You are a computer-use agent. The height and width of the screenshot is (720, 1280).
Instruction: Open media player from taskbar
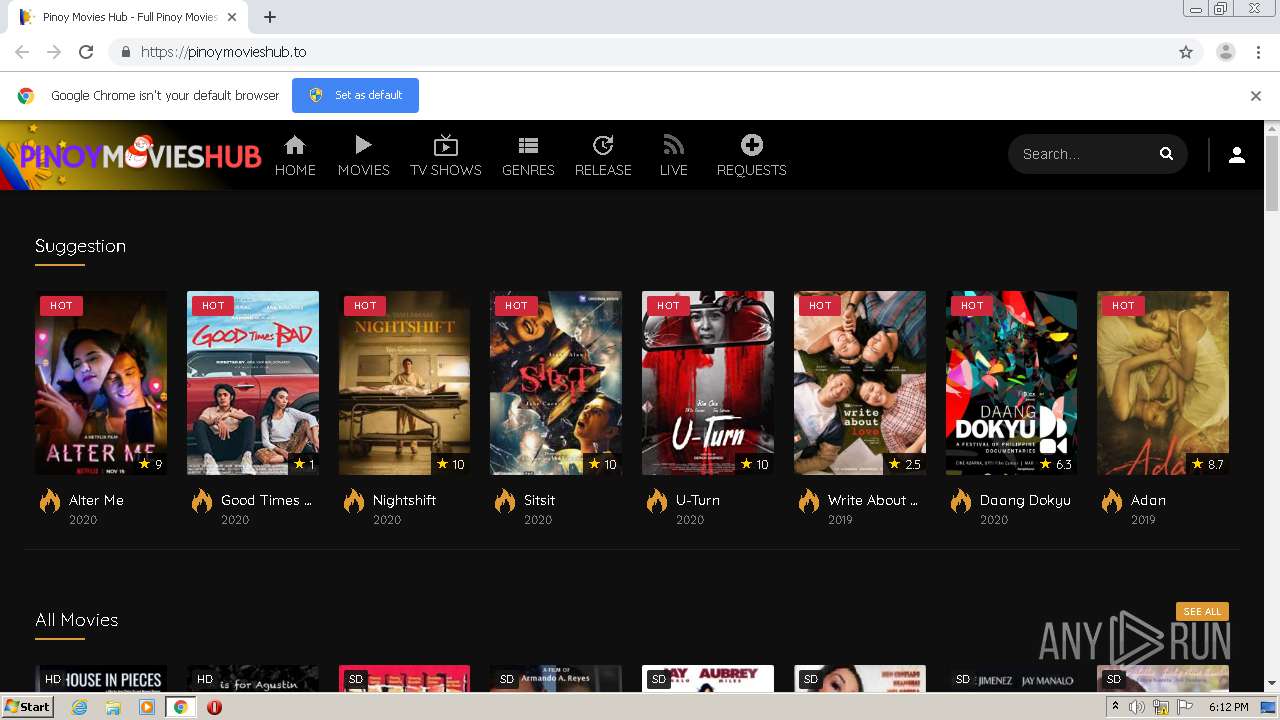tap(147, 707)
